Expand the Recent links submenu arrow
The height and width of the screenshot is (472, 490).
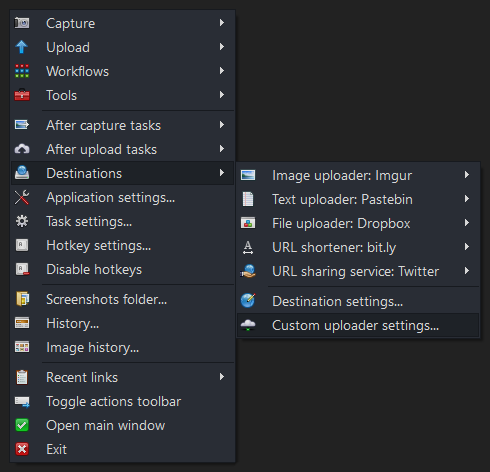[x=222, y=377]
